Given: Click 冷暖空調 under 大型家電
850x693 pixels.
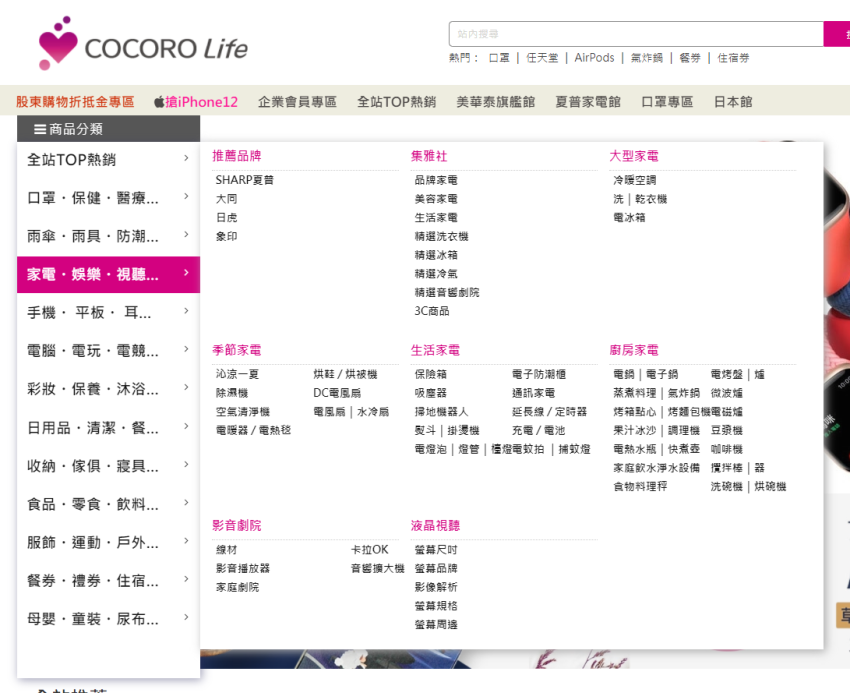Looking at the screenshot, I should (x=634, y=180).
